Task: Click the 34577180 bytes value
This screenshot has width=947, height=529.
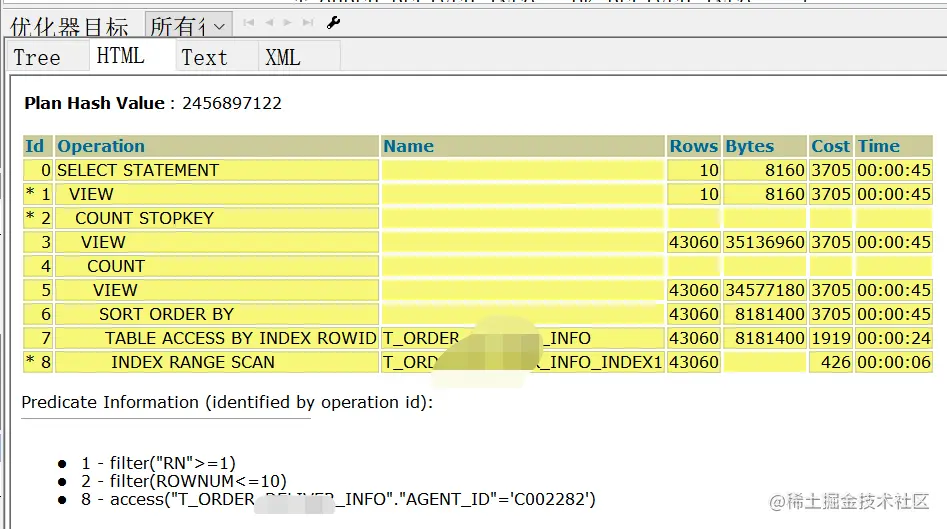Action: 765,290
